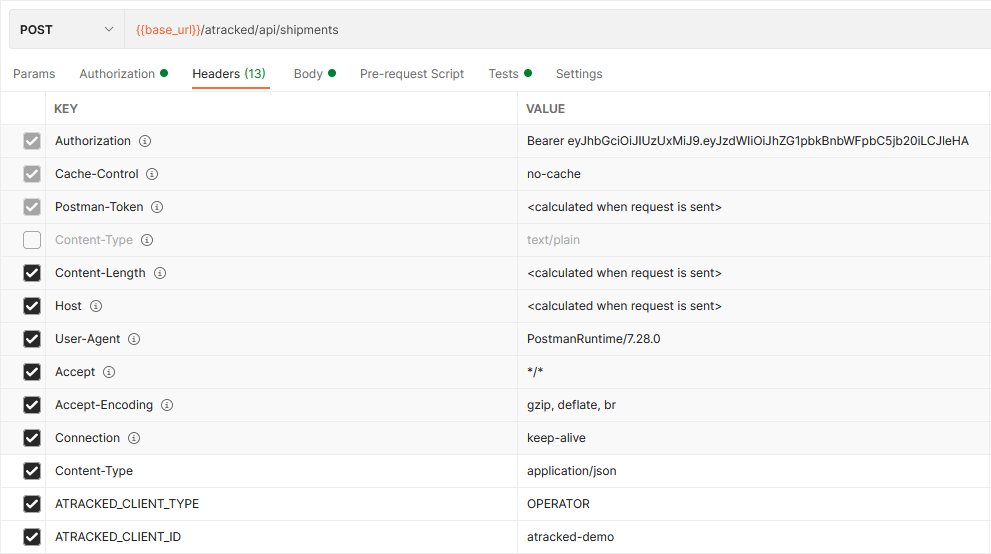The height and width of the screenshot is (554, 991).
Task: Click the Accept-Encoding key name
Action: point(104,405)
